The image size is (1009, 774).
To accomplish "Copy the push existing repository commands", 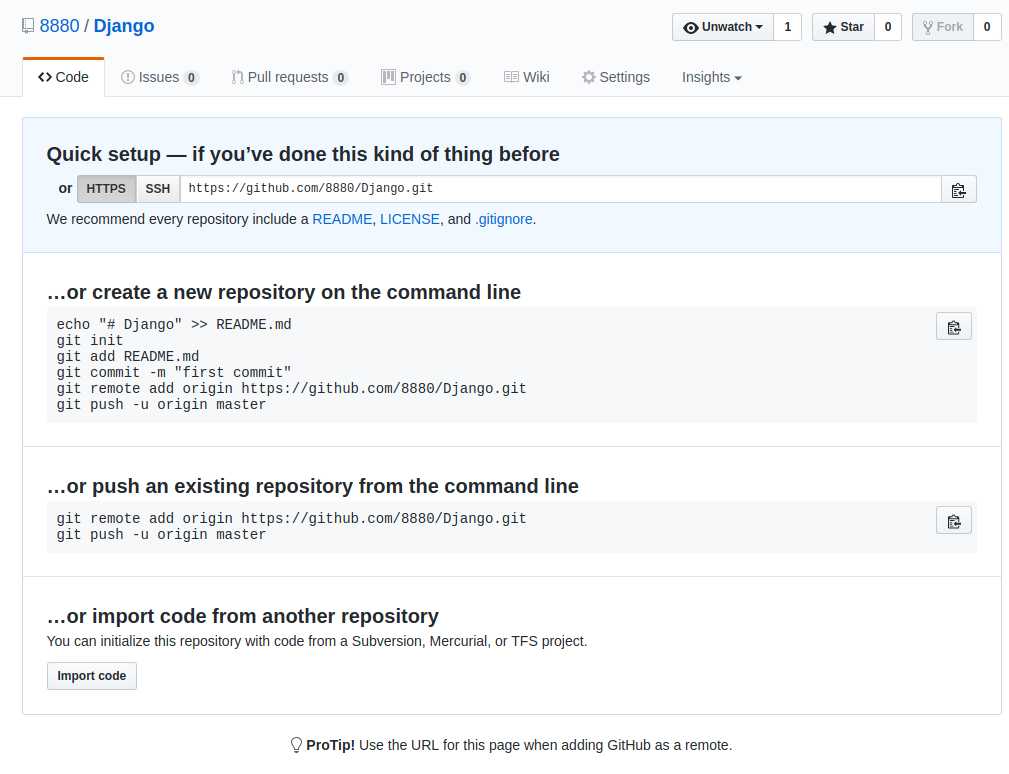I will pyautogui.click(x=954, y=521).
